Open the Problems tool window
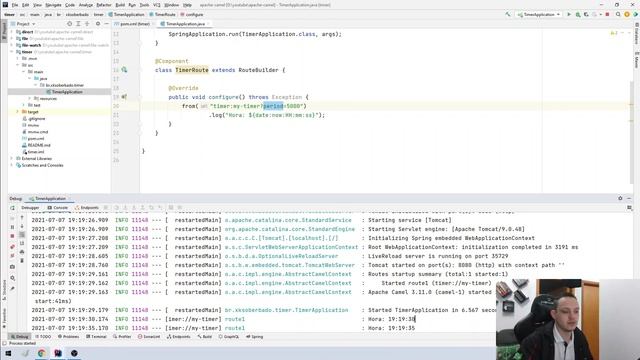640x360 pixels. (68, 337)
